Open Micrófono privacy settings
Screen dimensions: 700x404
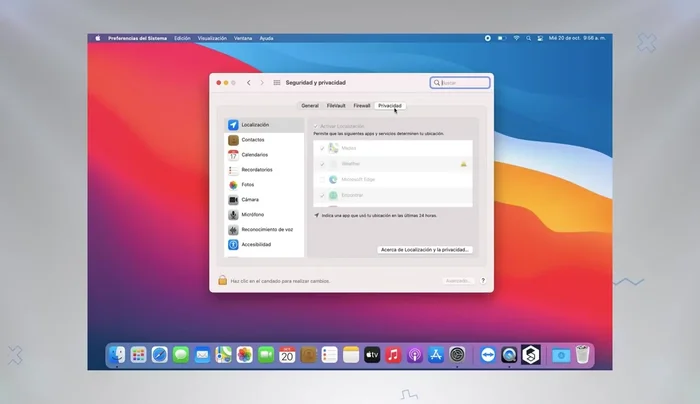tap(252, 214)
